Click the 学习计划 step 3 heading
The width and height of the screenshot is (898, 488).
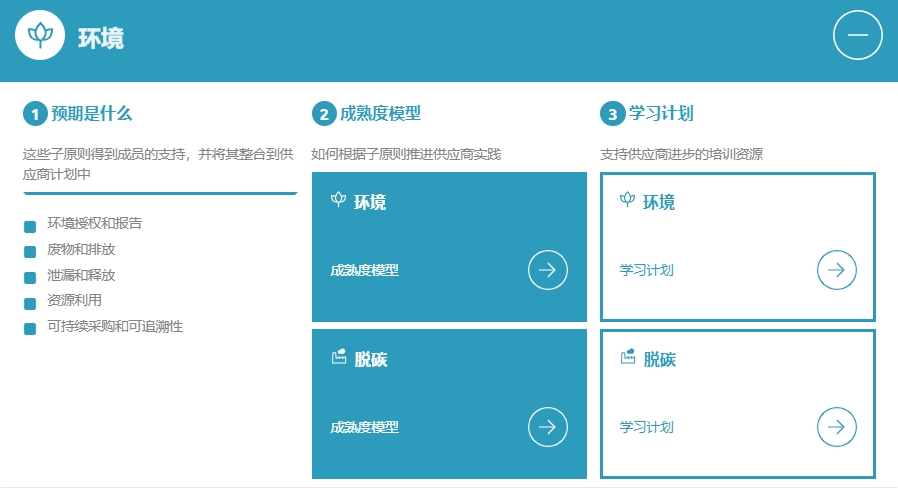point(661,114)
